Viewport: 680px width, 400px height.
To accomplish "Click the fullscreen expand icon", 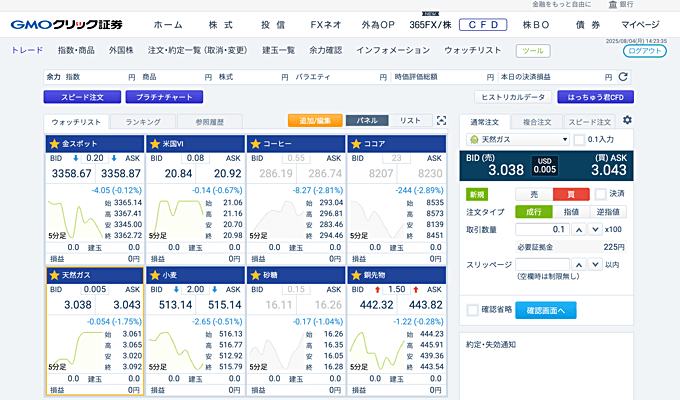I will point(441,121).
